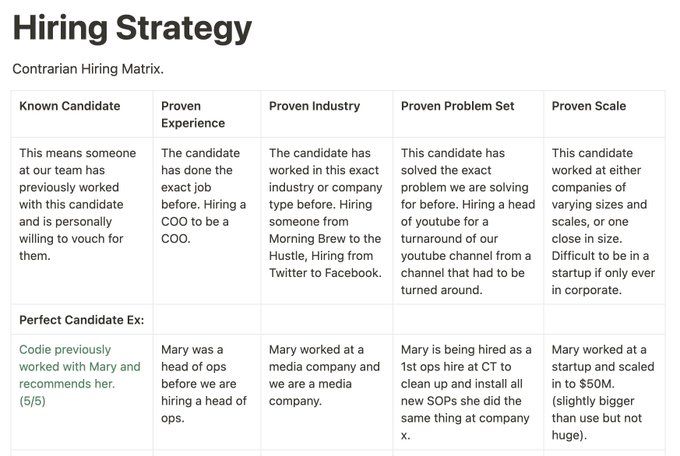
Task: Click the 1st ops hire at CT cell
Action: tap(468, 392)
